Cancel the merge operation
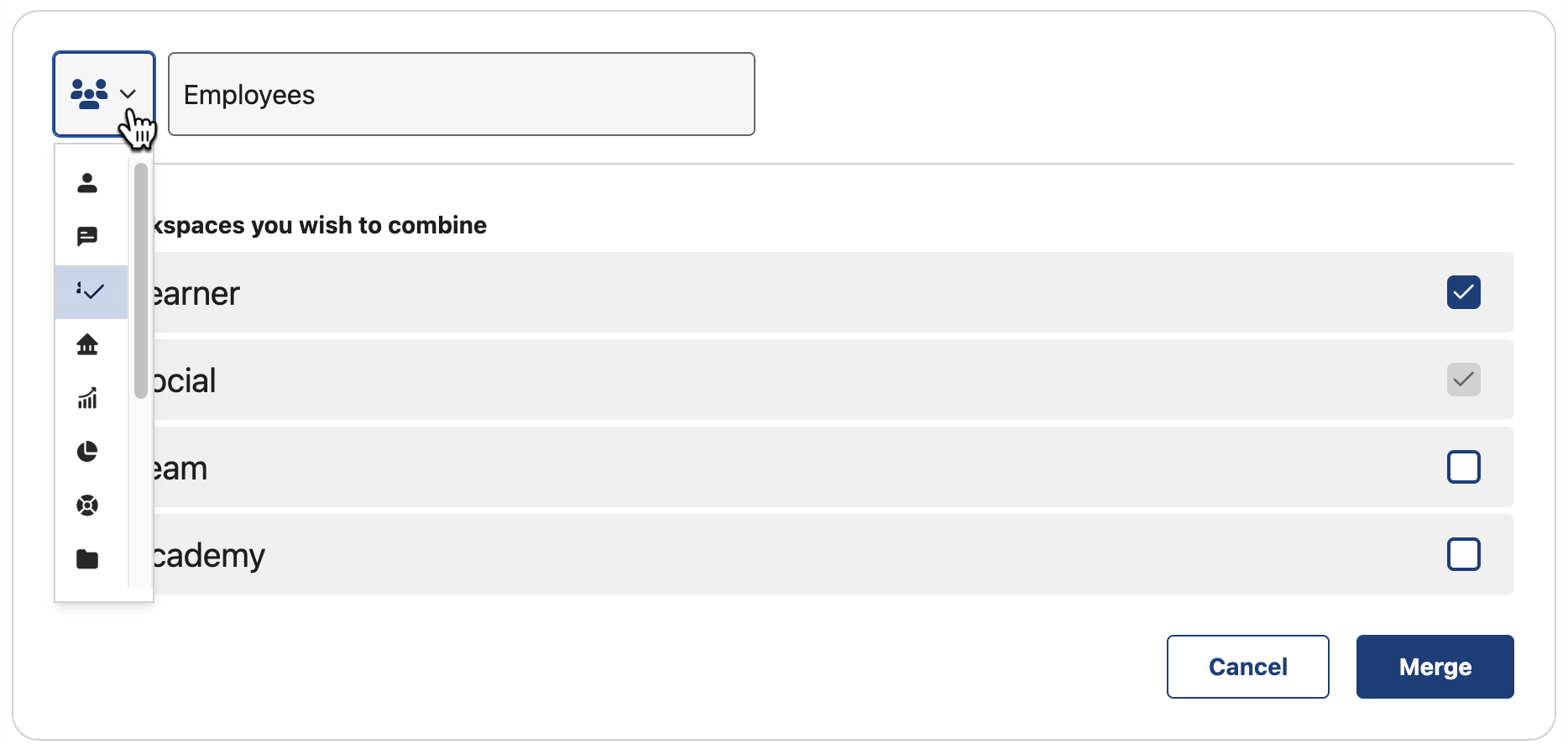Image resolution: width=1568 pixels, height=744 pixels. [x=1247, y=666]
